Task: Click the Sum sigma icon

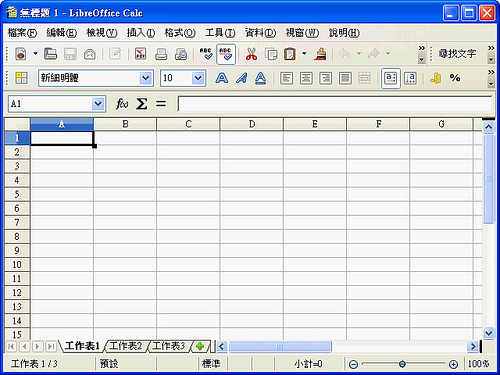Action: [141, 104]
